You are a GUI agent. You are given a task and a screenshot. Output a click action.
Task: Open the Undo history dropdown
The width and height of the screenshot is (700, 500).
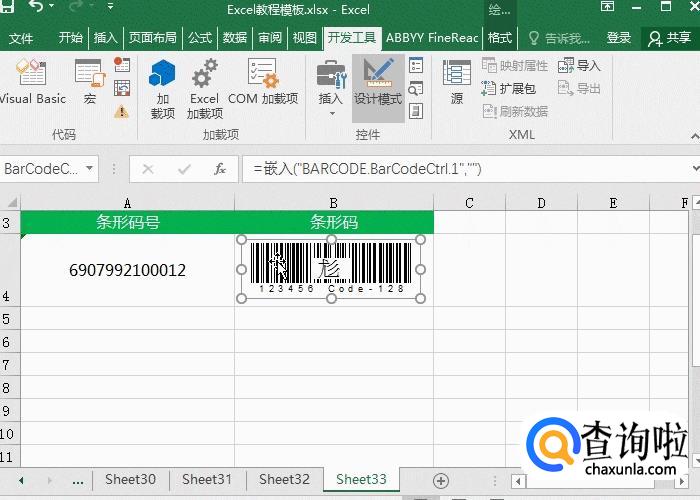51,6
